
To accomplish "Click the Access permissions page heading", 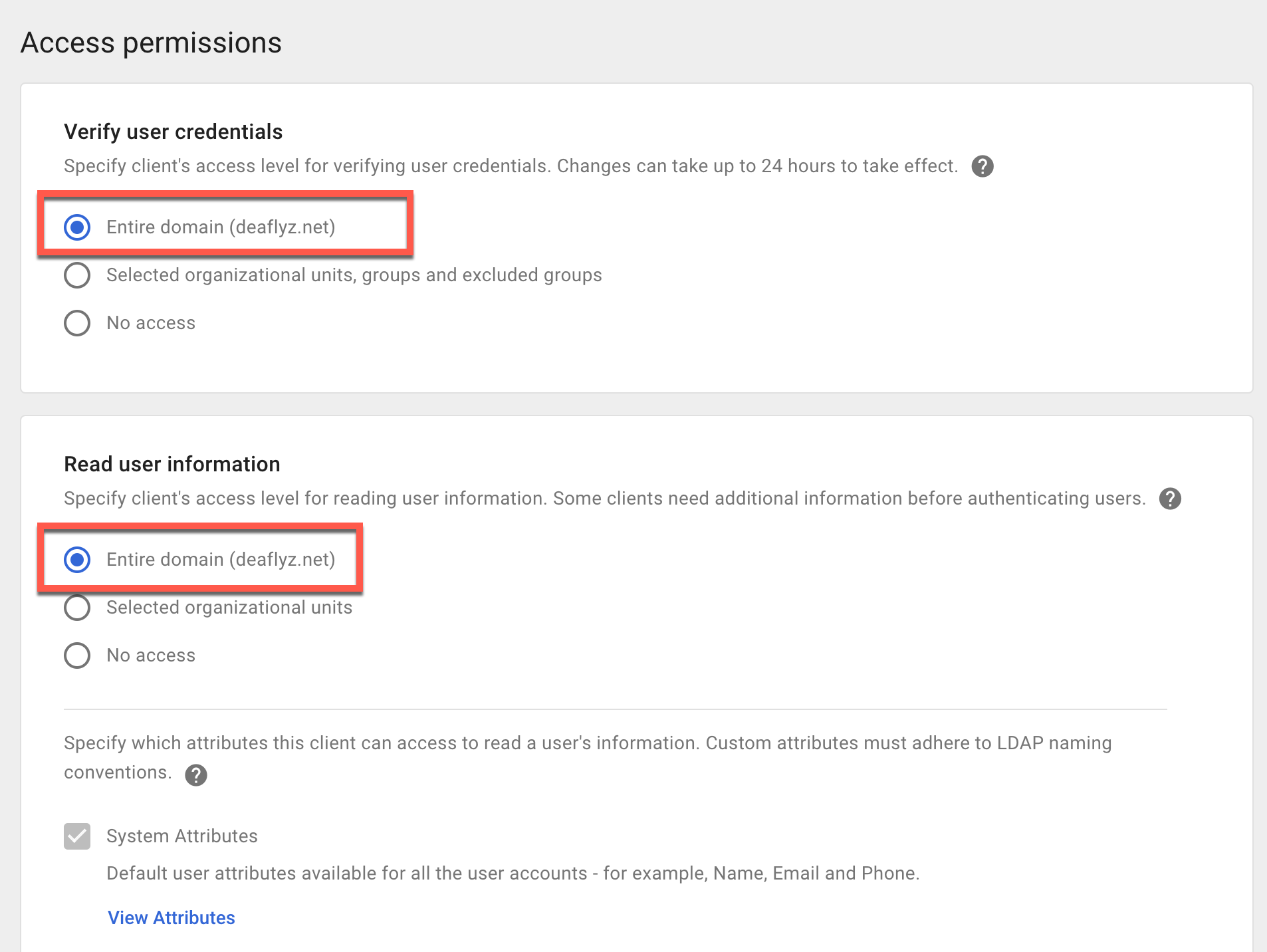I will click(151, 43).
